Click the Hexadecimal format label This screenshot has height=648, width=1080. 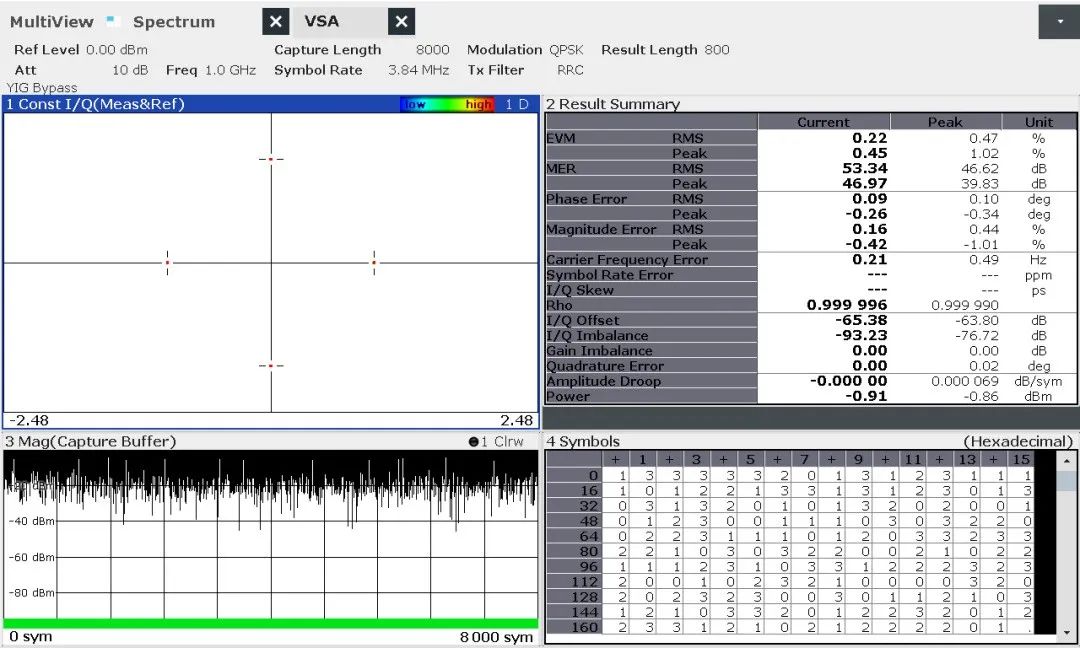(1018, 441)
